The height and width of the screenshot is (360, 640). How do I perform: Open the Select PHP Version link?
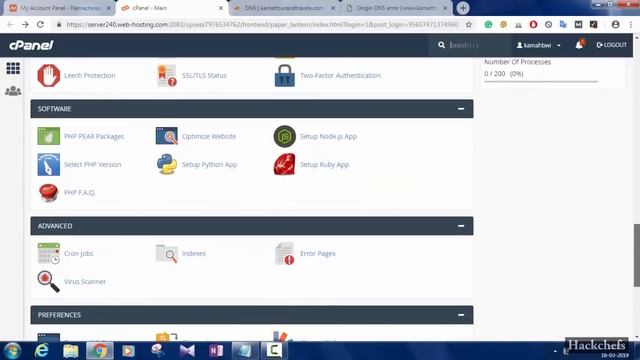click(93, 164)
